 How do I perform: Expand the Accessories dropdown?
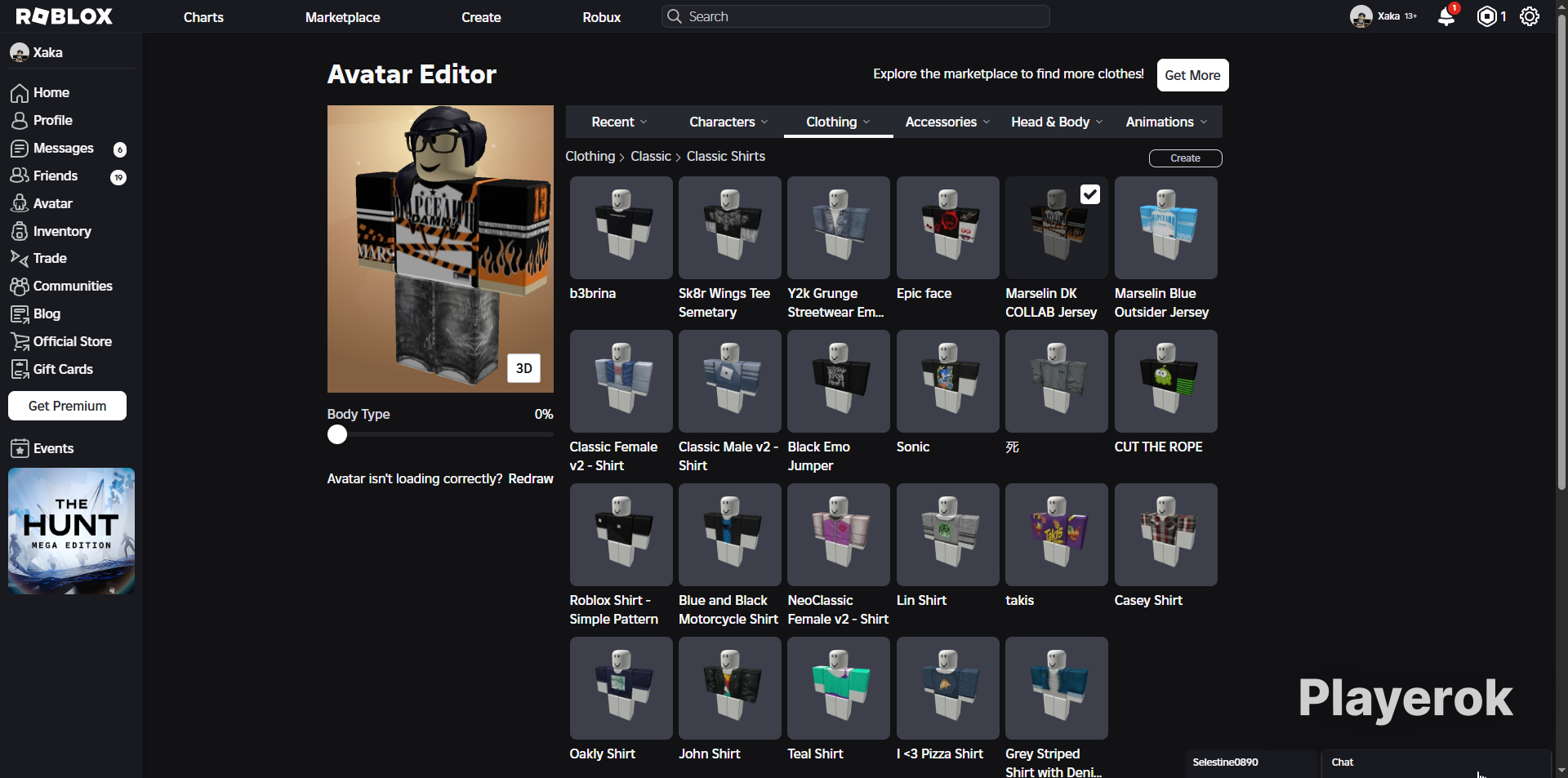[x=947, y=122]
